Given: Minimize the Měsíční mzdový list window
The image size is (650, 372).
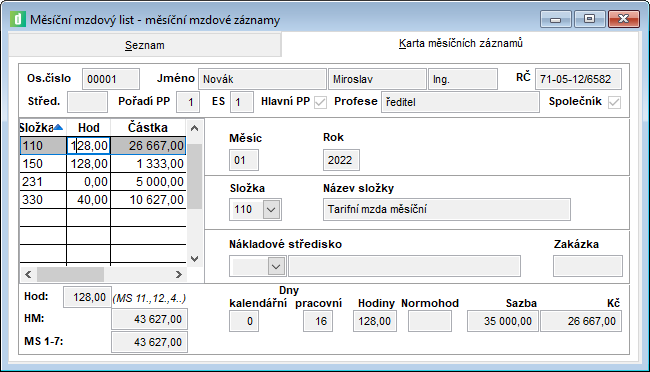Looking at the screenshot, I should pyautogui.click(x=556, y=19).
